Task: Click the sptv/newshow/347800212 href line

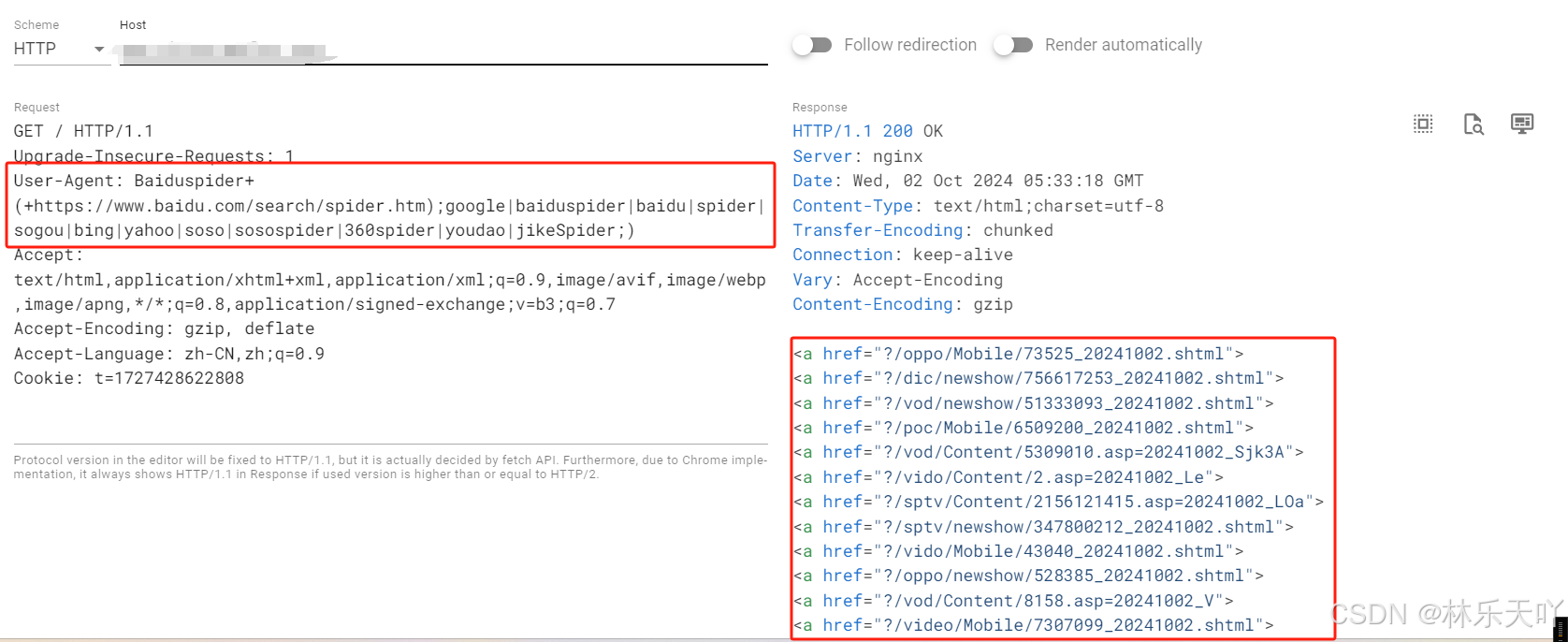Action: point(1043,527)
